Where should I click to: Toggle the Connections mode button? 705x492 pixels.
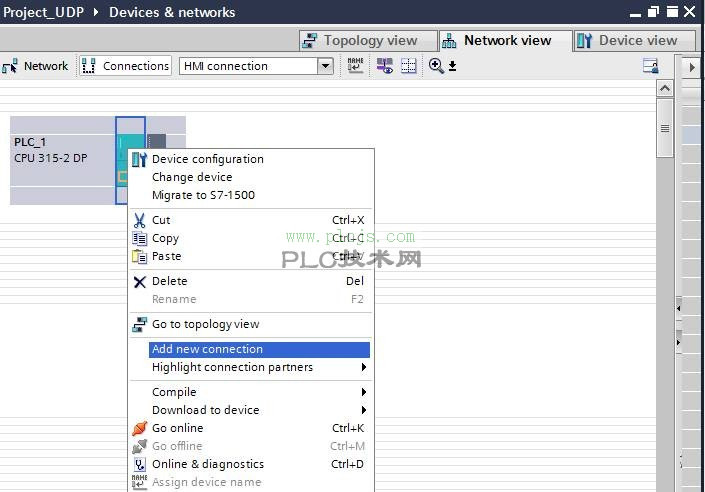125,66
